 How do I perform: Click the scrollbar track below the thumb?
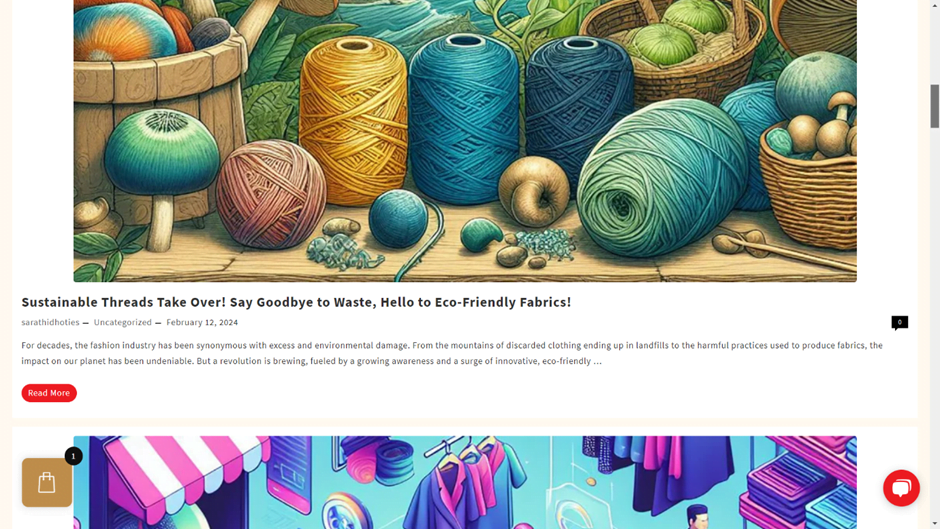point(934,324)
